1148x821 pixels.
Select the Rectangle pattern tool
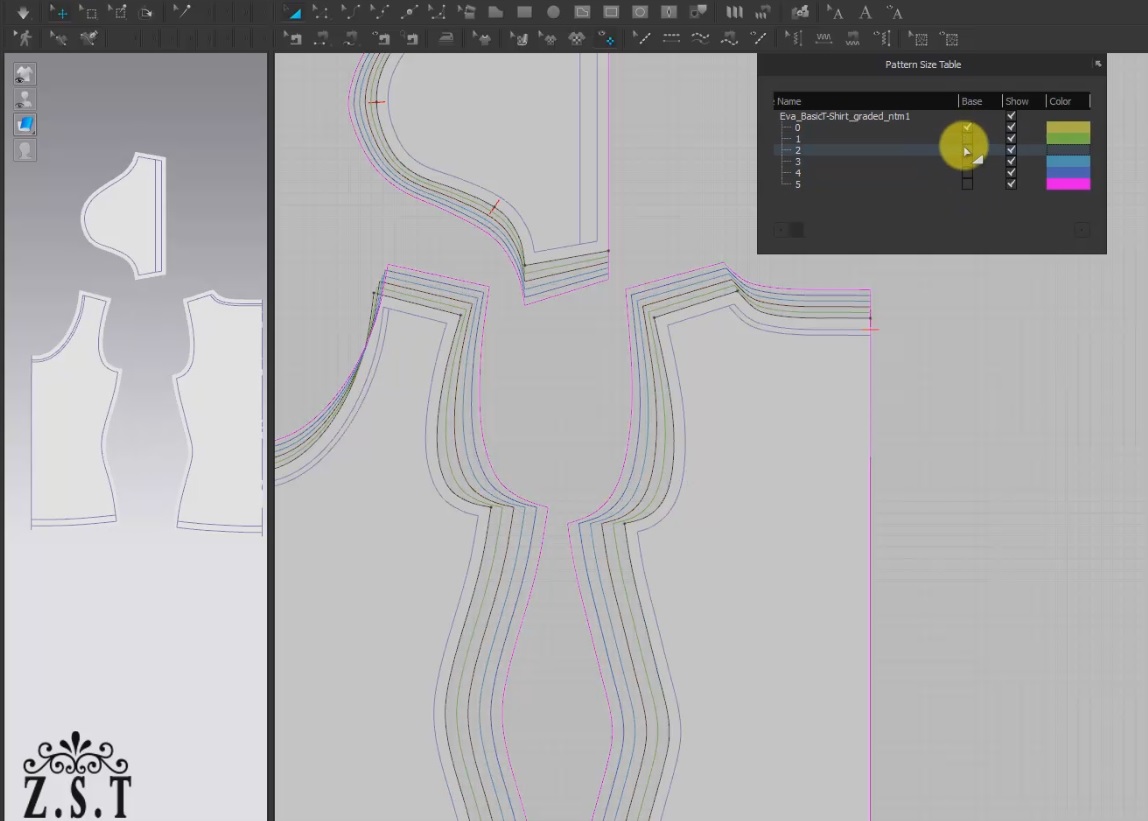[524, 12]
